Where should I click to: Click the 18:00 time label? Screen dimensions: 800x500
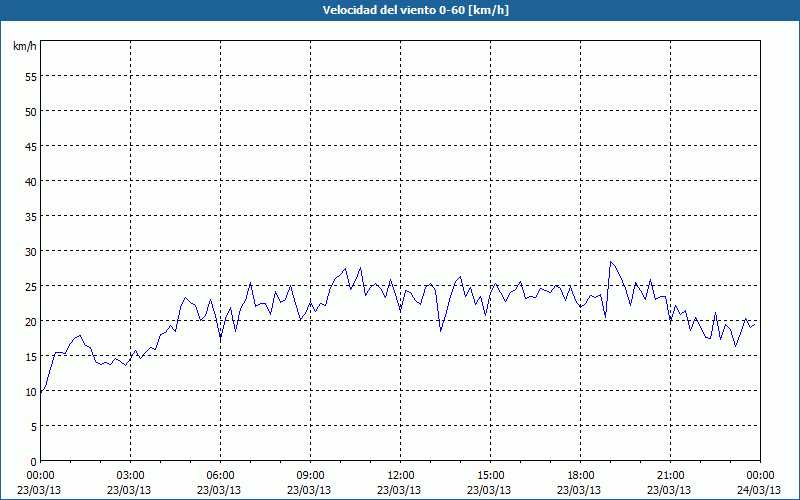(x=580, y=476)
